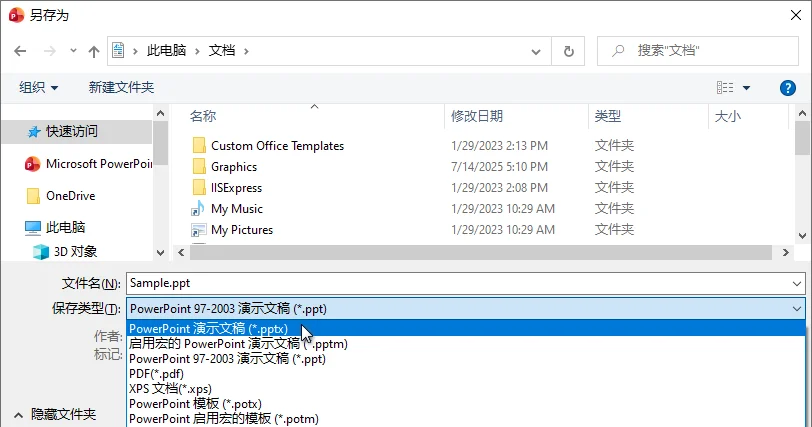
Task: Close the 另存为 dialog
Action: click(x=796, y=15)
